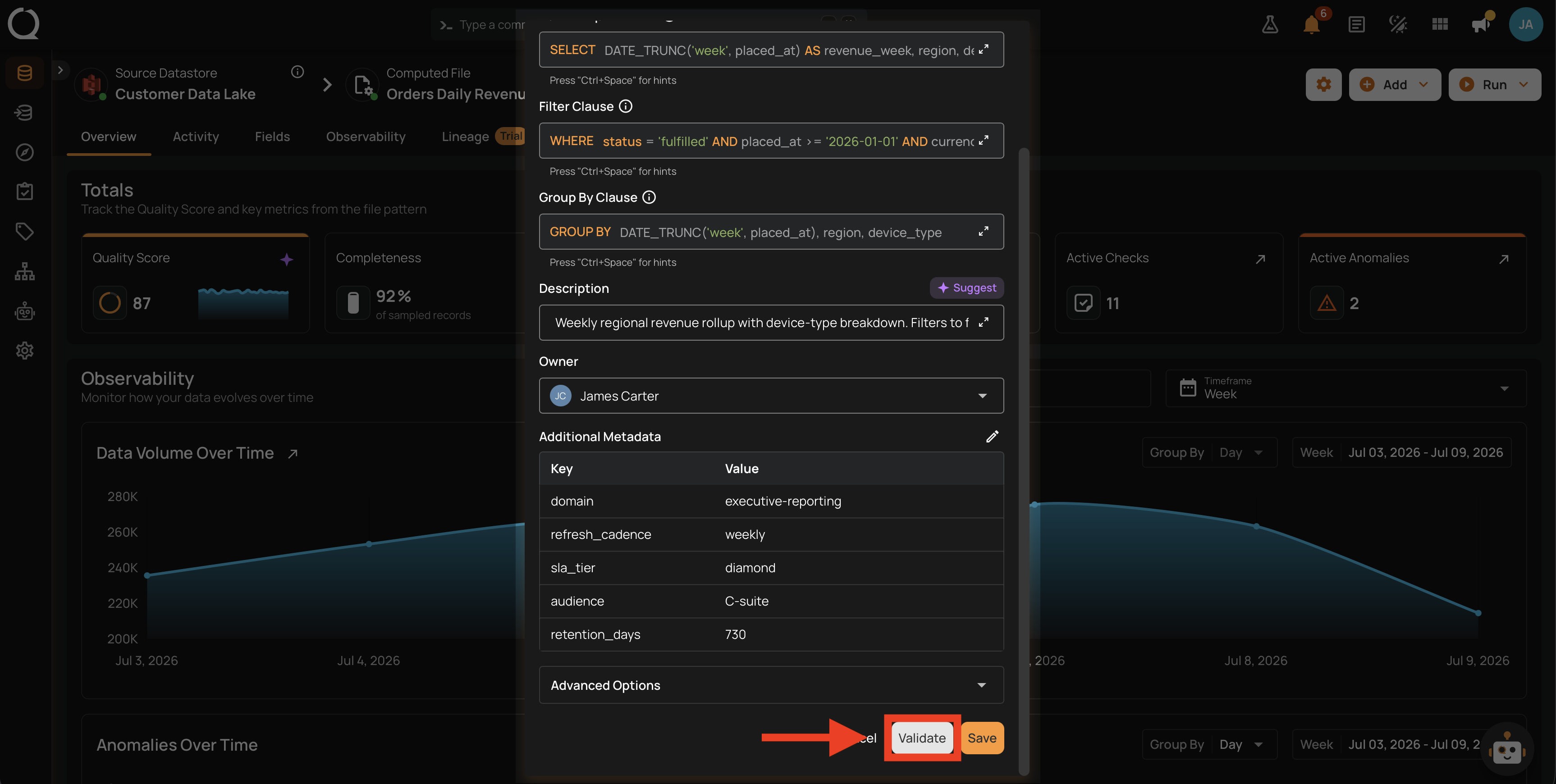This screenshot has height=784, width=1556.
Task: Click the Qualytics logo at top left
Action: tap(23, 23)
